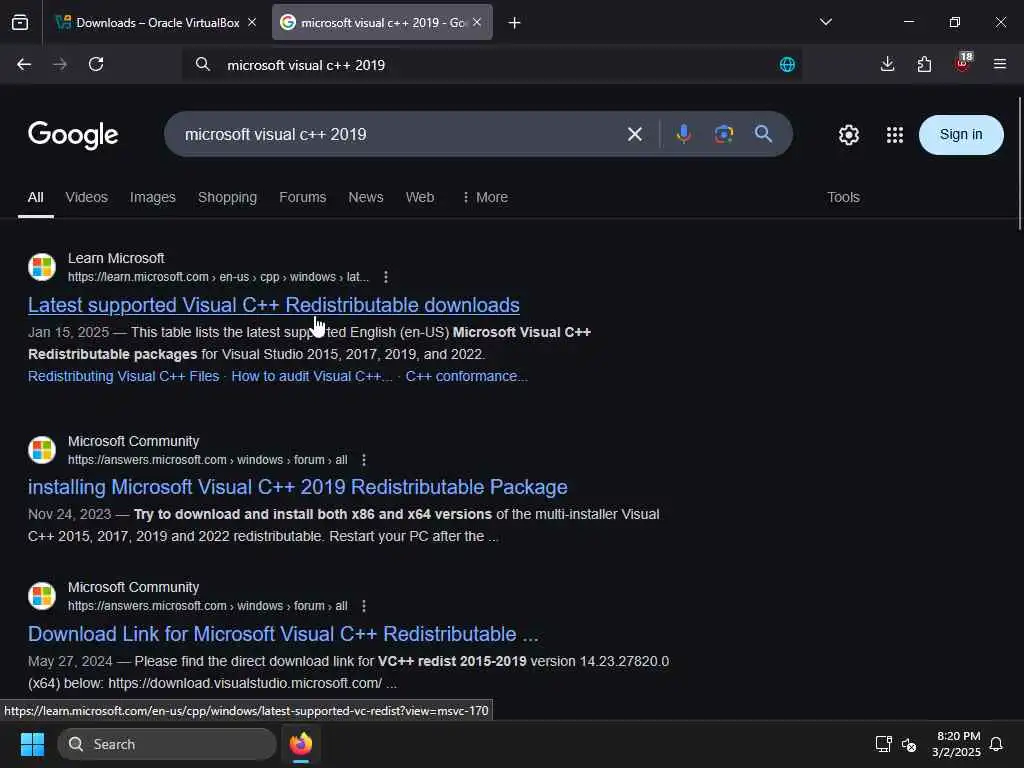The image size is (1024, 768).
Task: Open Redistributing Visual C++ Files sublink
Action: tap(123, 376)
